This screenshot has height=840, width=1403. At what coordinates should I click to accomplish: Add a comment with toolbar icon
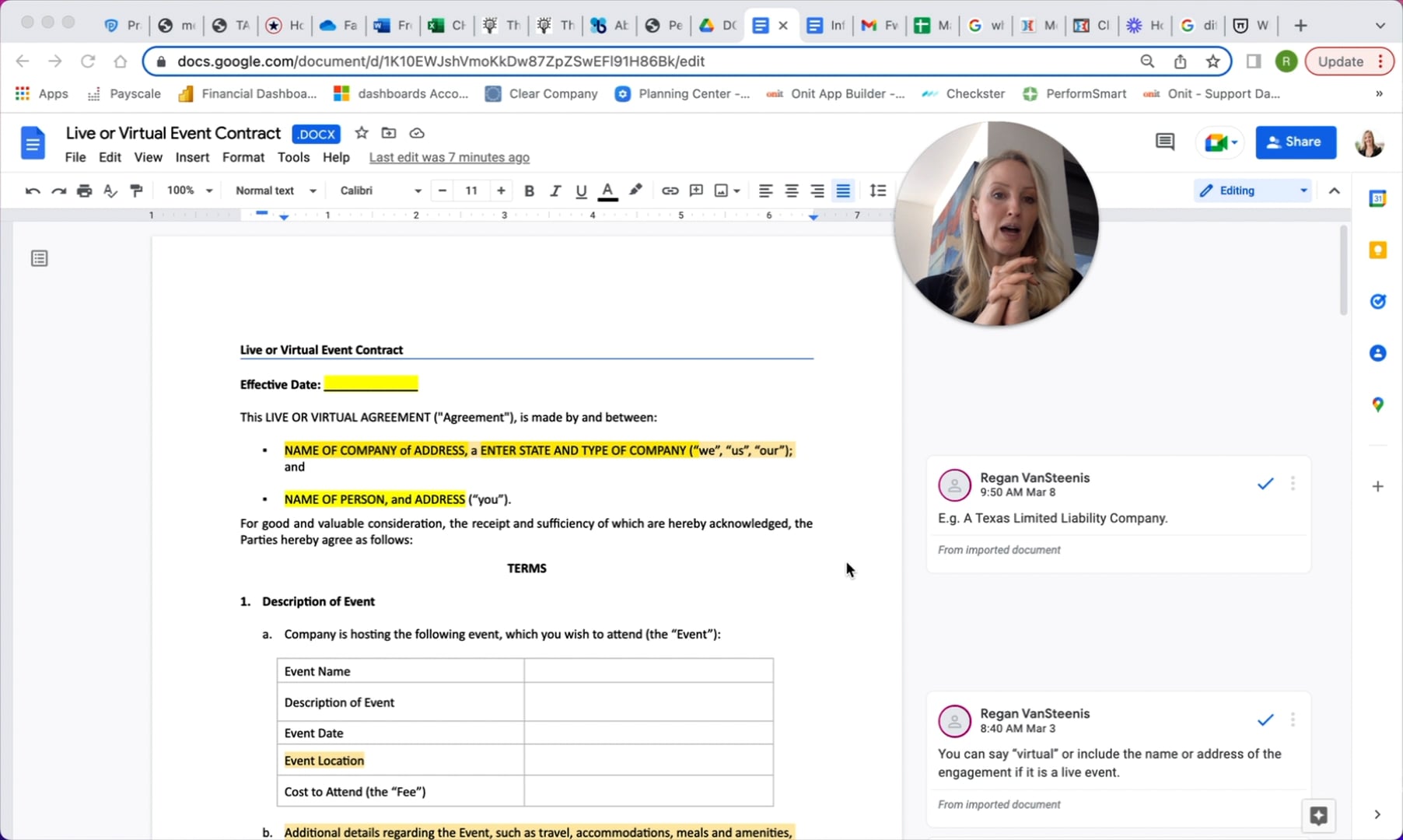(x=696, y=191)
